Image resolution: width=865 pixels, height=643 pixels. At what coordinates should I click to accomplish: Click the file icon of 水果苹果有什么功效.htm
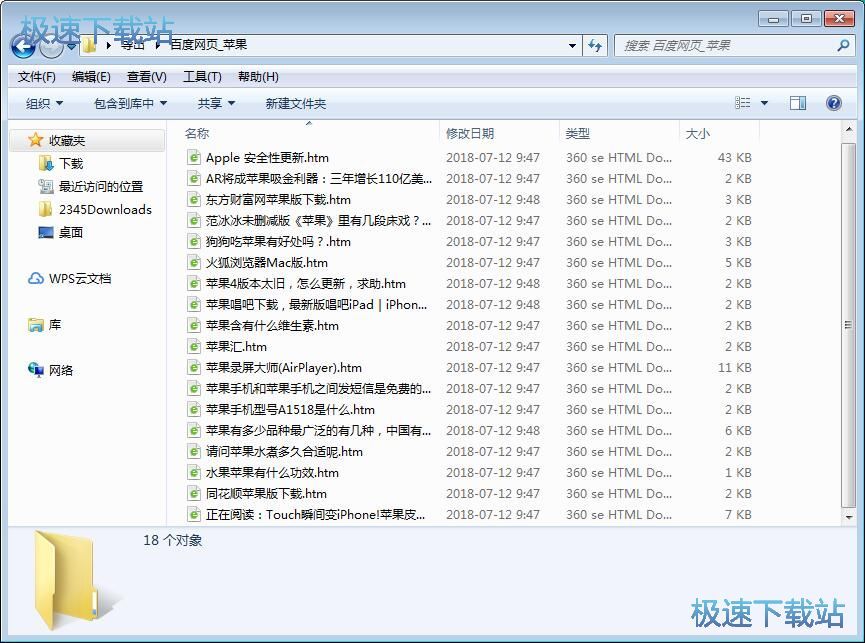tap(193, 473)
